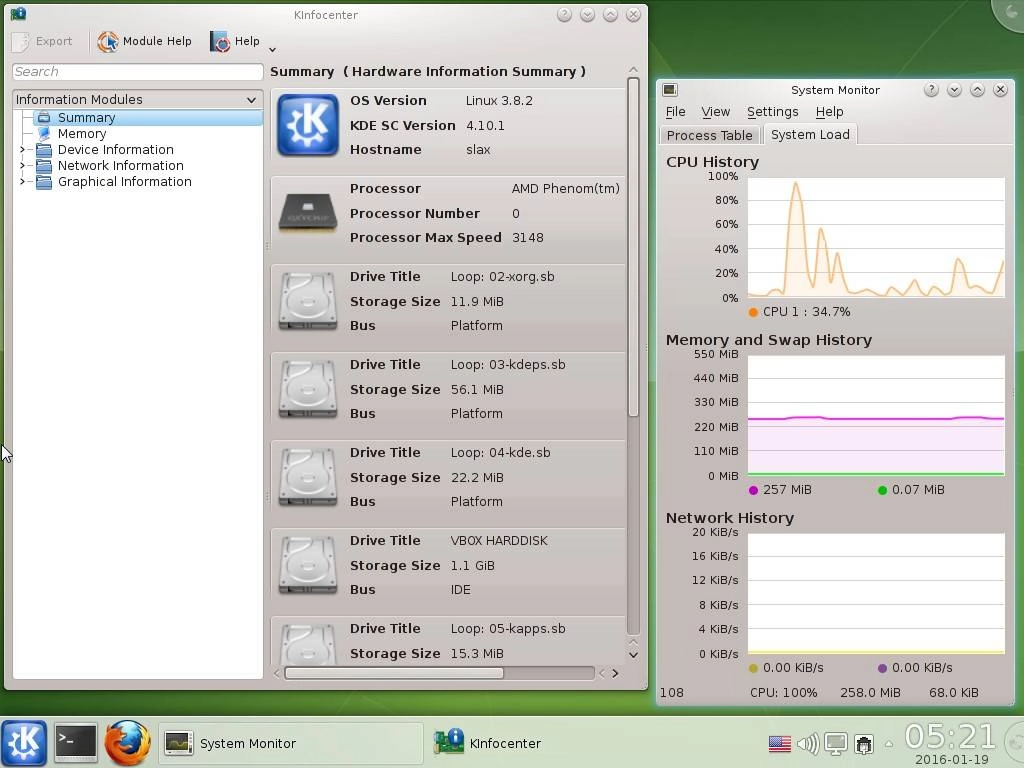Viewport: 1024px width, 768px height.
Task: Click the Memory and Swap History graph
Action: pyautogui.click(x=876, y=415)
